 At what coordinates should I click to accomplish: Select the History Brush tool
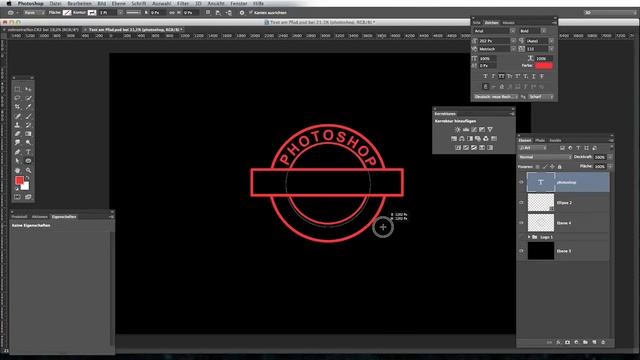28,125
